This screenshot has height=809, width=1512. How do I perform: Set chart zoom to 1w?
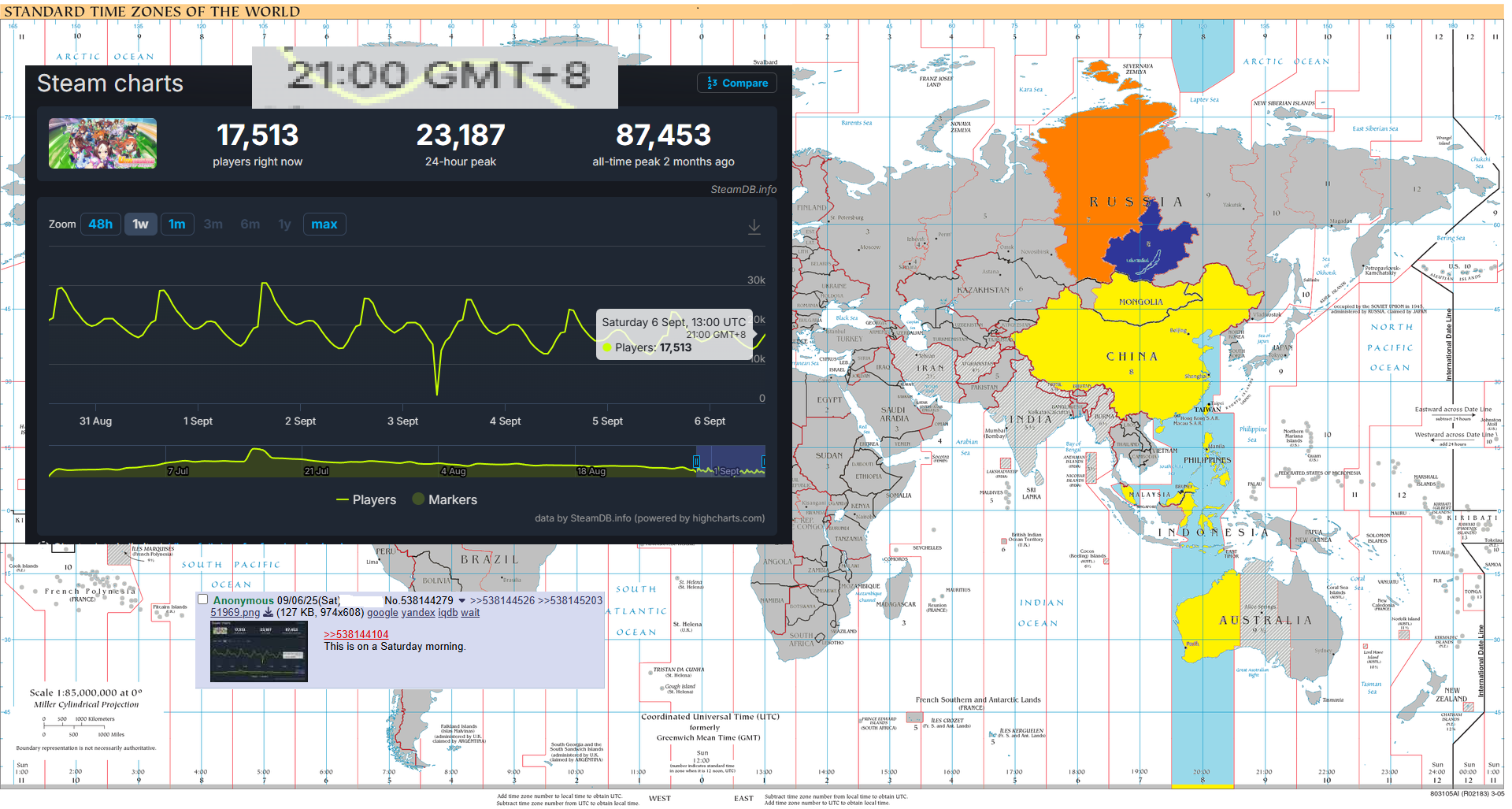141,225
